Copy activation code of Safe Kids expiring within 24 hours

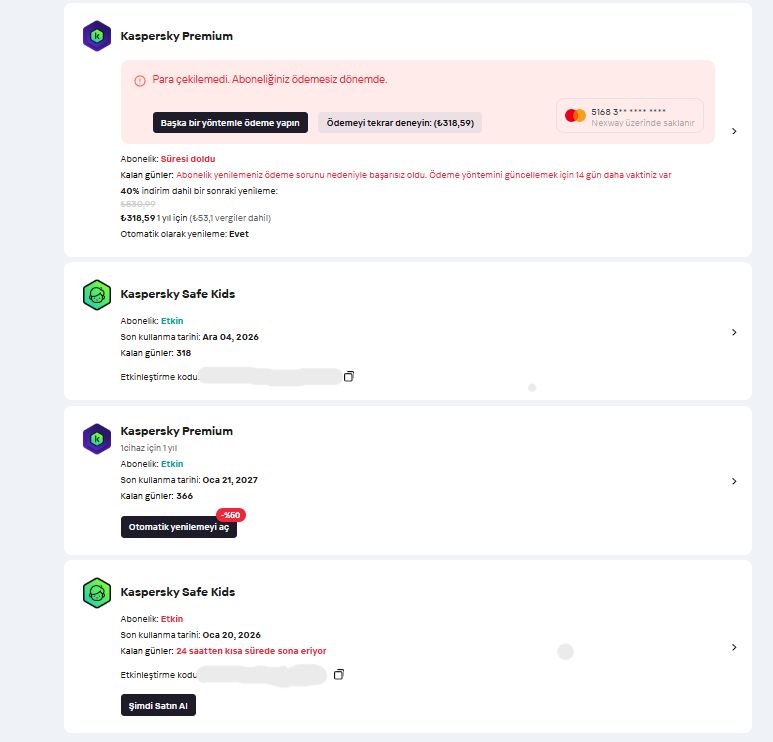coord(339,675)
